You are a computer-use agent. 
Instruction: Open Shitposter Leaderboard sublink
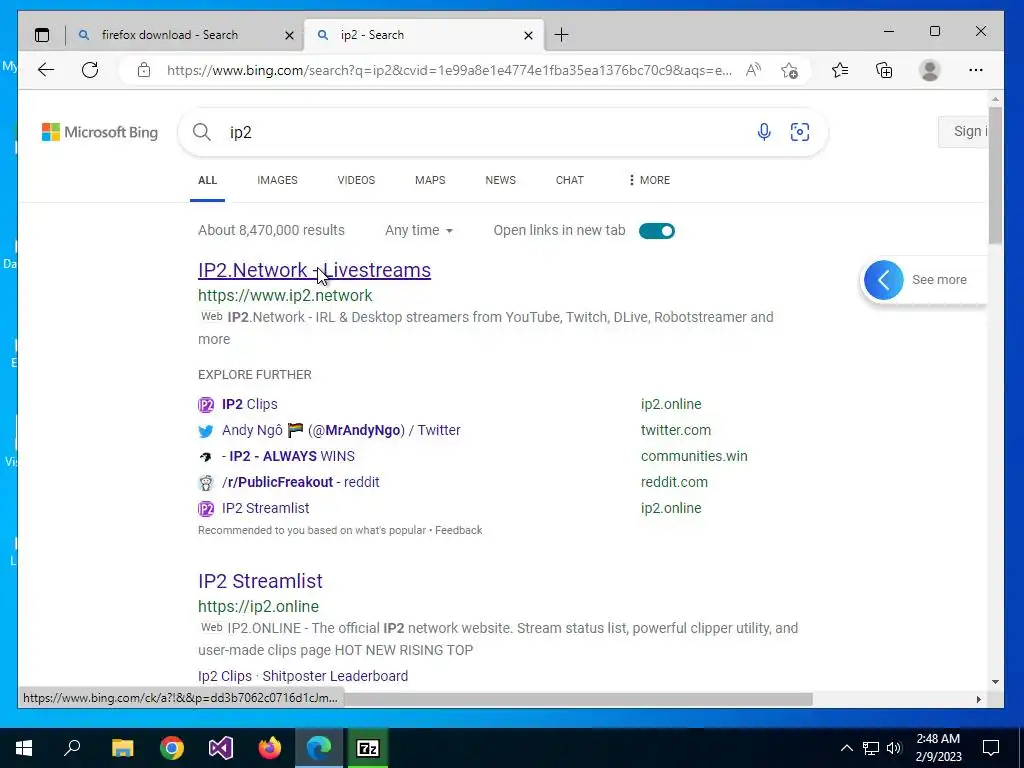coord(335,676)
